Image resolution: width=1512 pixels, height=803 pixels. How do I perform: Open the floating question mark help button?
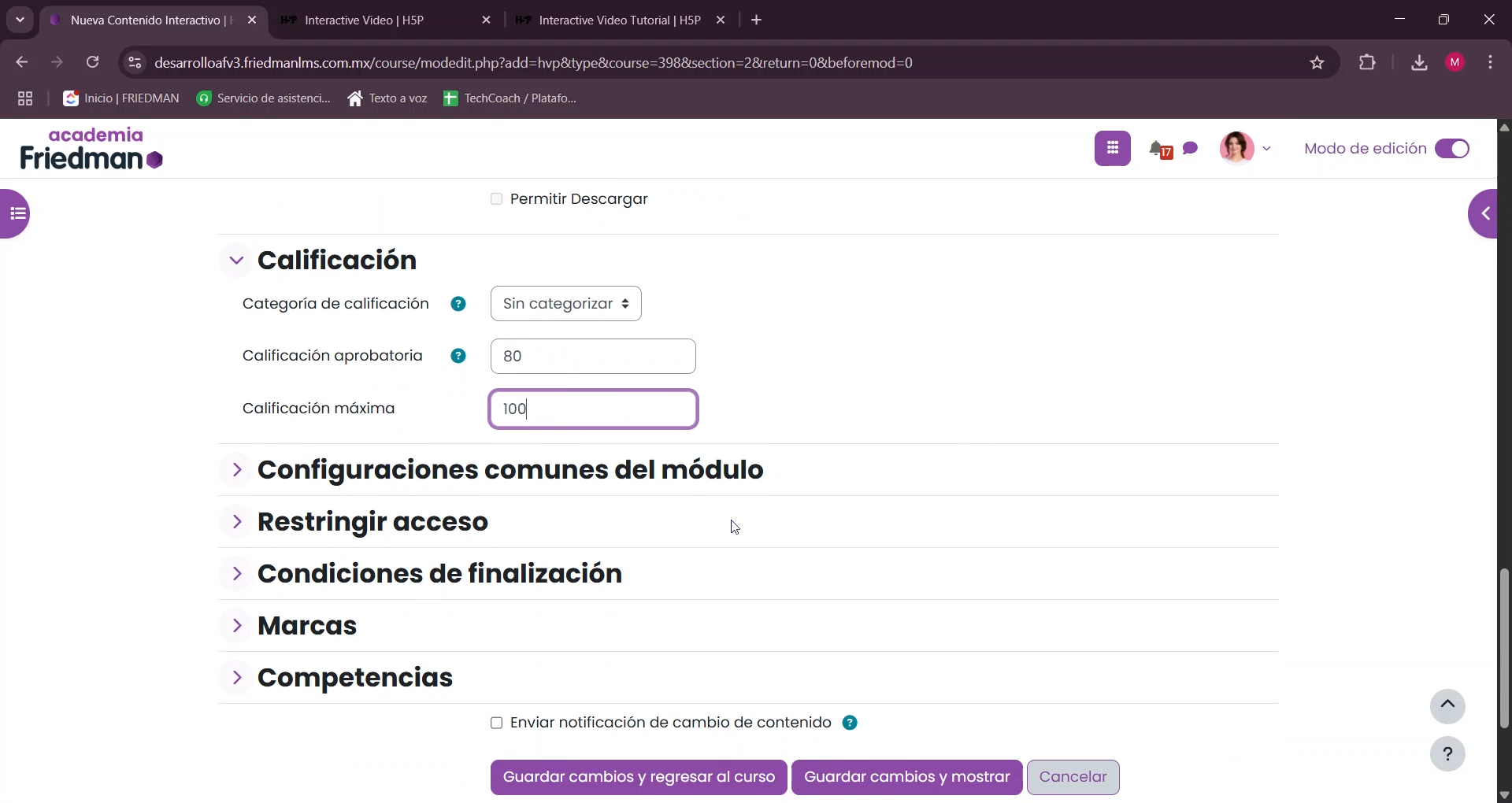coord(1447,754)
